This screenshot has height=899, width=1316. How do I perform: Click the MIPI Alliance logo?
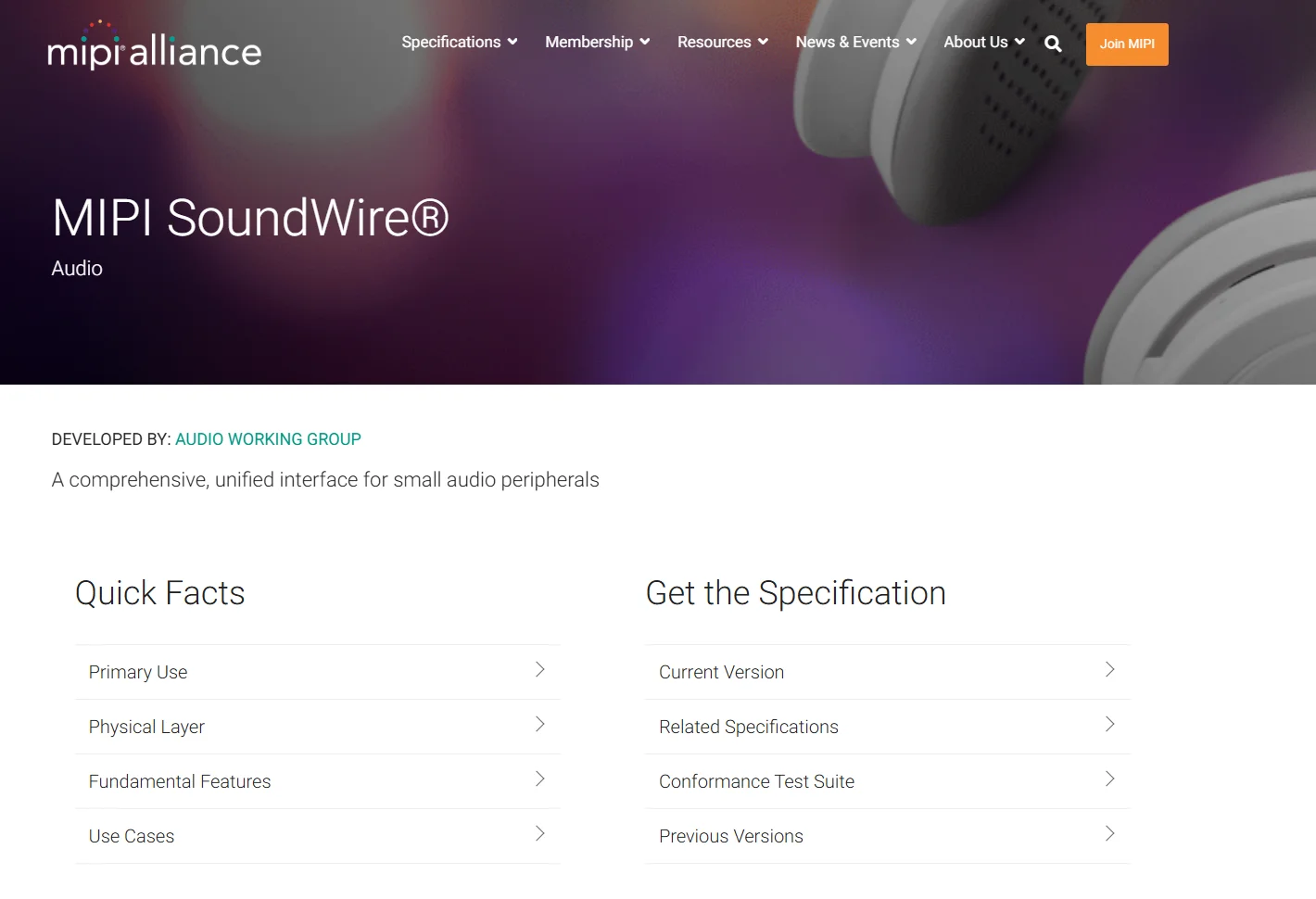[x=154, y=47]
